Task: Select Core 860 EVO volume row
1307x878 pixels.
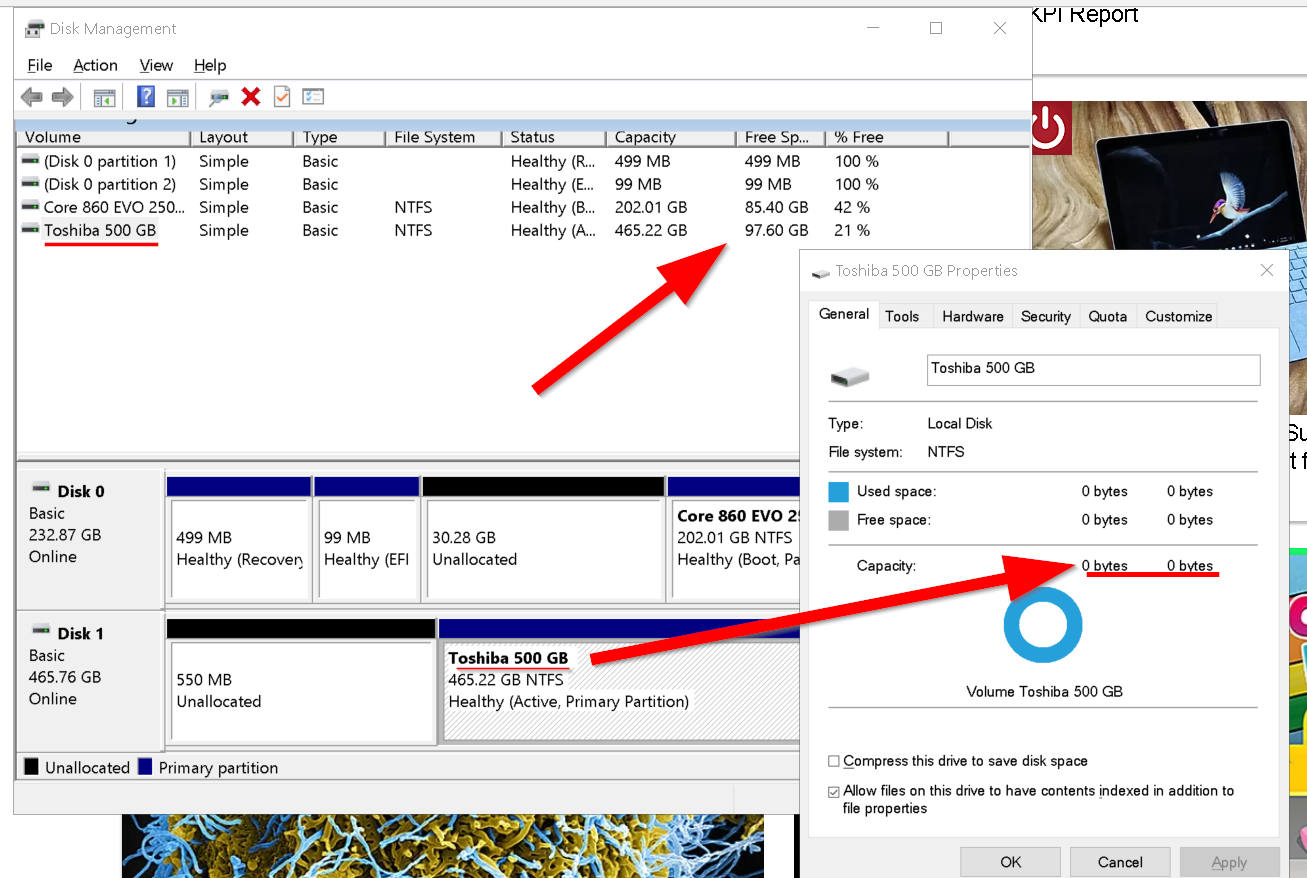Action: [x=522, y=207]
